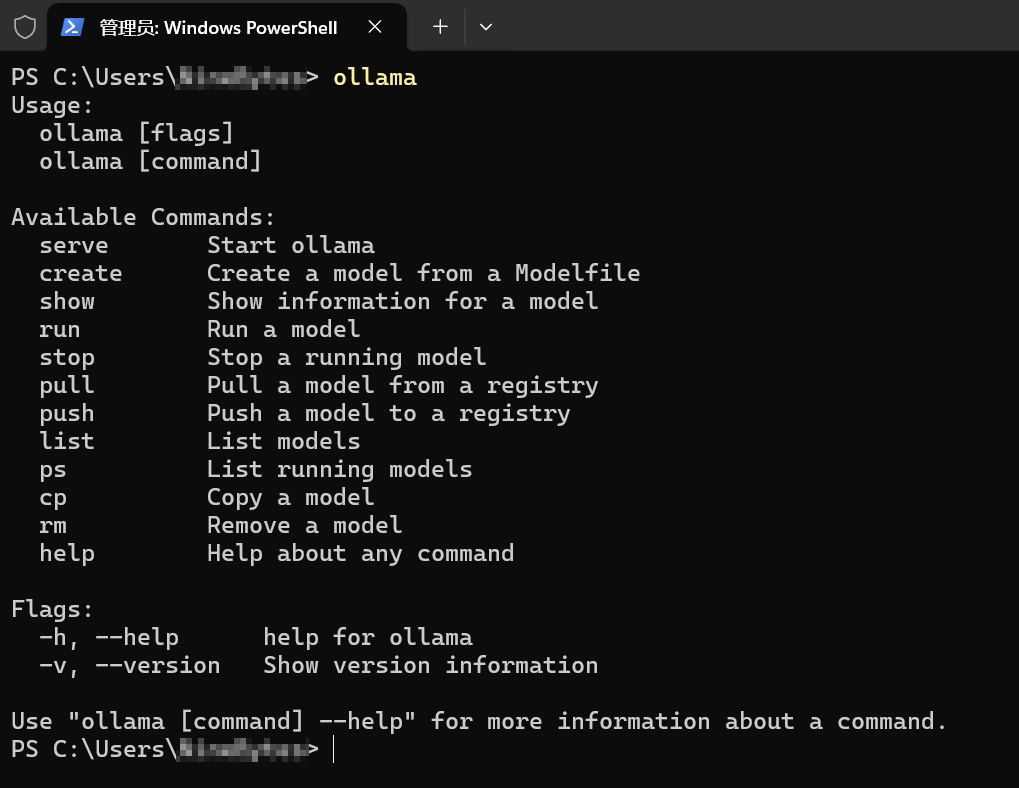
Task: Click the 'Flags:' heading
Action: [x=52, y=609]
